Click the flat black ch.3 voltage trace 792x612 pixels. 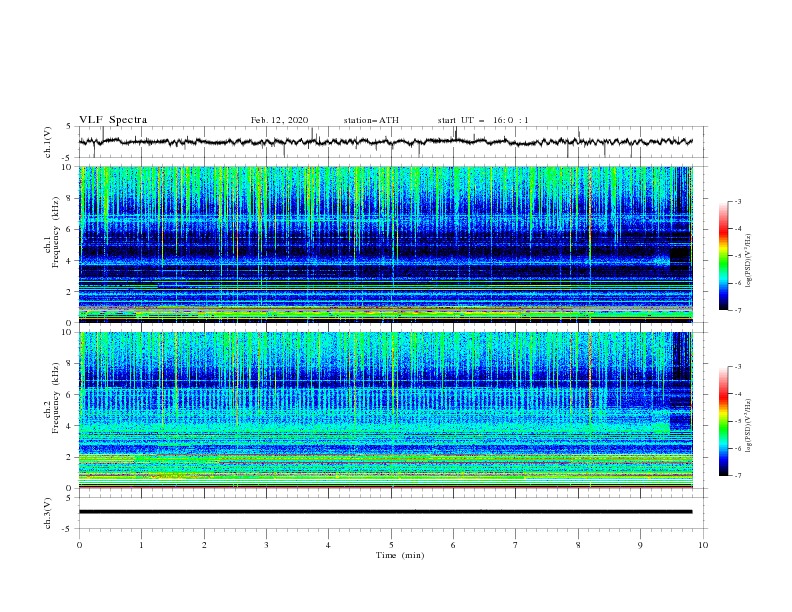pos(385,512)
